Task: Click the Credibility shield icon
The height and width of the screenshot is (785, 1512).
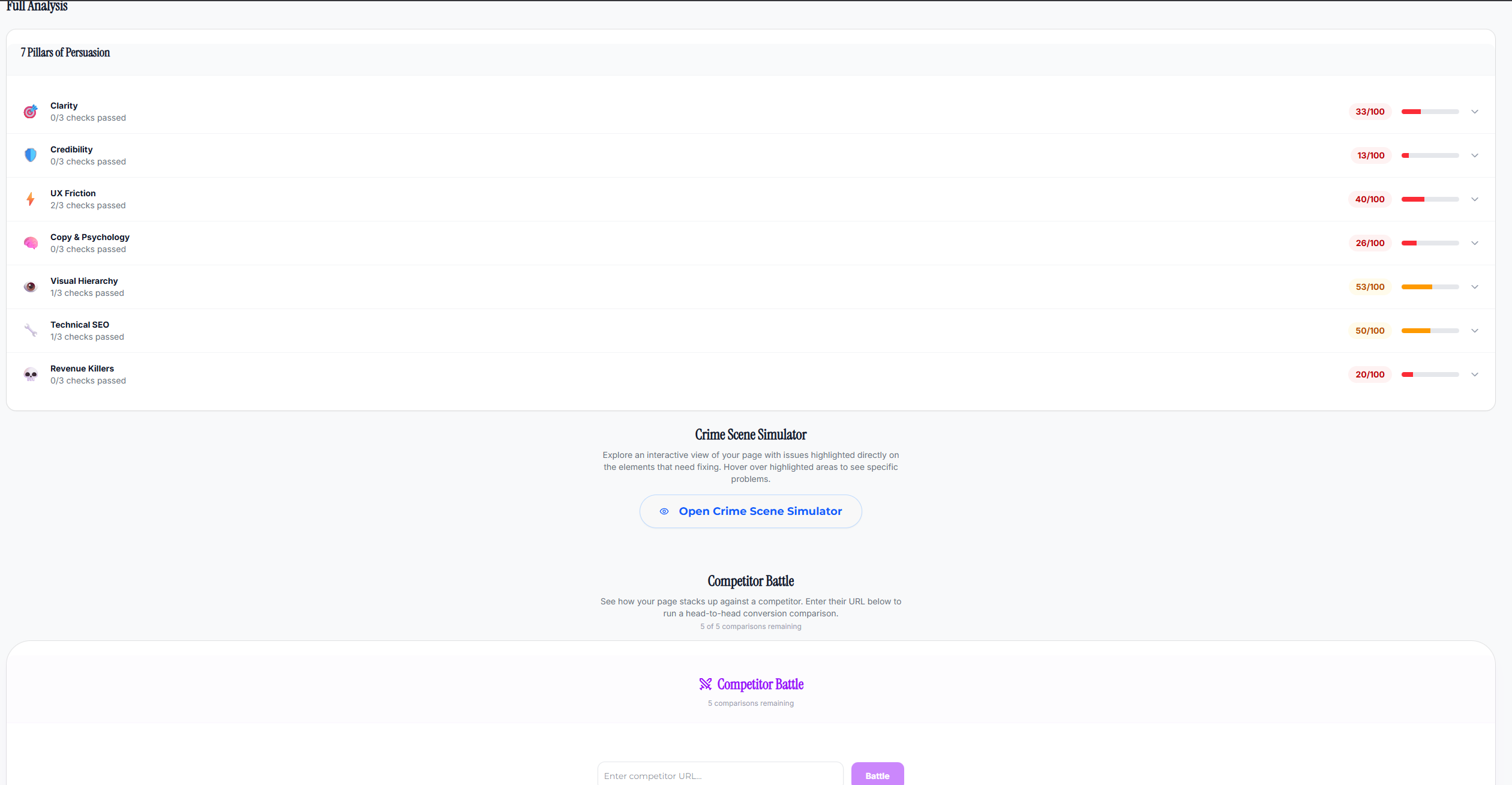Action: click(31, 155)
